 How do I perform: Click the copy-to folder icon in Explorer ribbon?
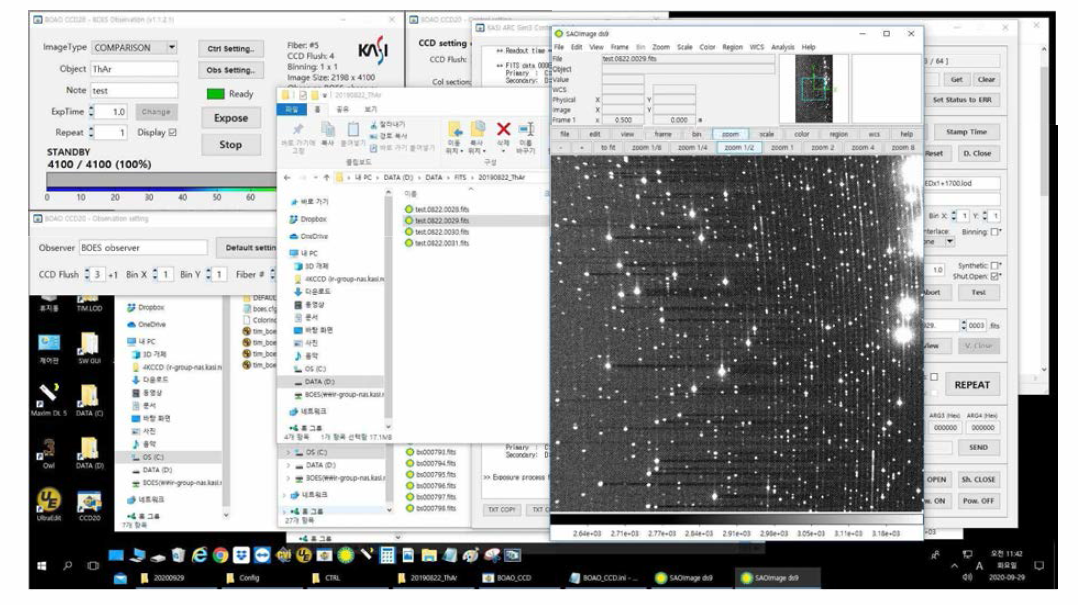pos(477,129)
